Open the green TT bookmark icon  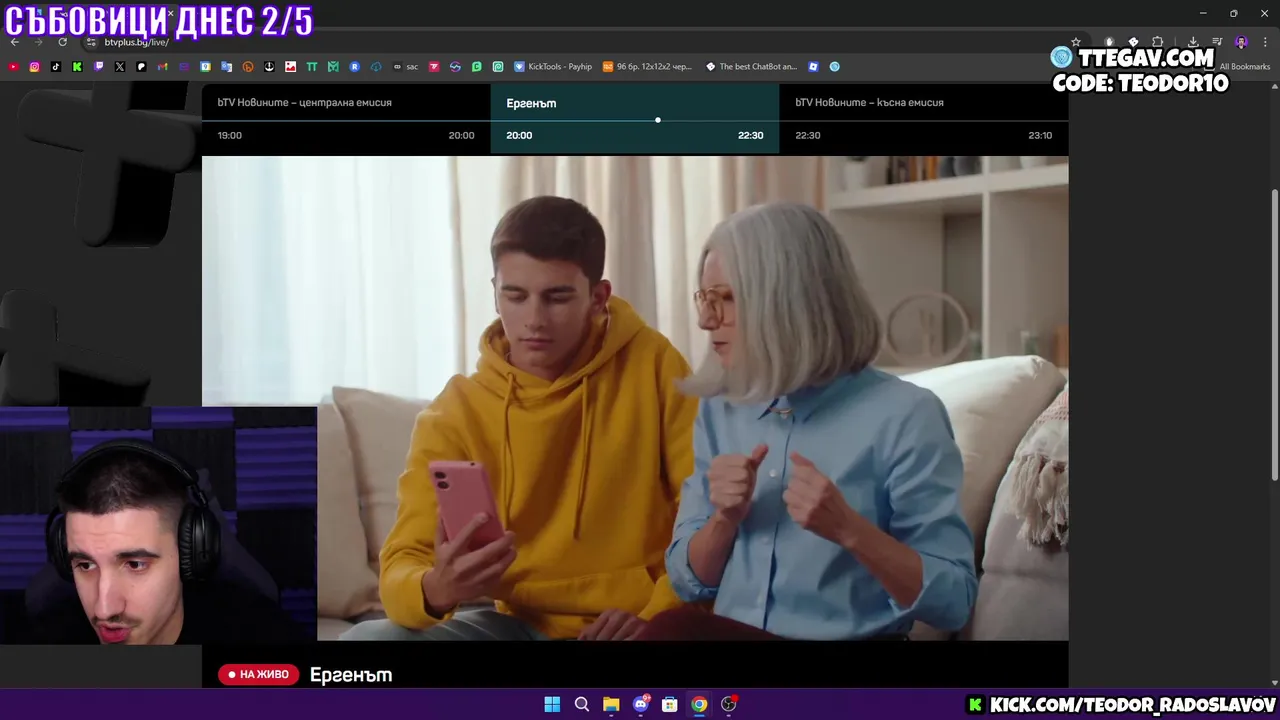tap(312, 67)
